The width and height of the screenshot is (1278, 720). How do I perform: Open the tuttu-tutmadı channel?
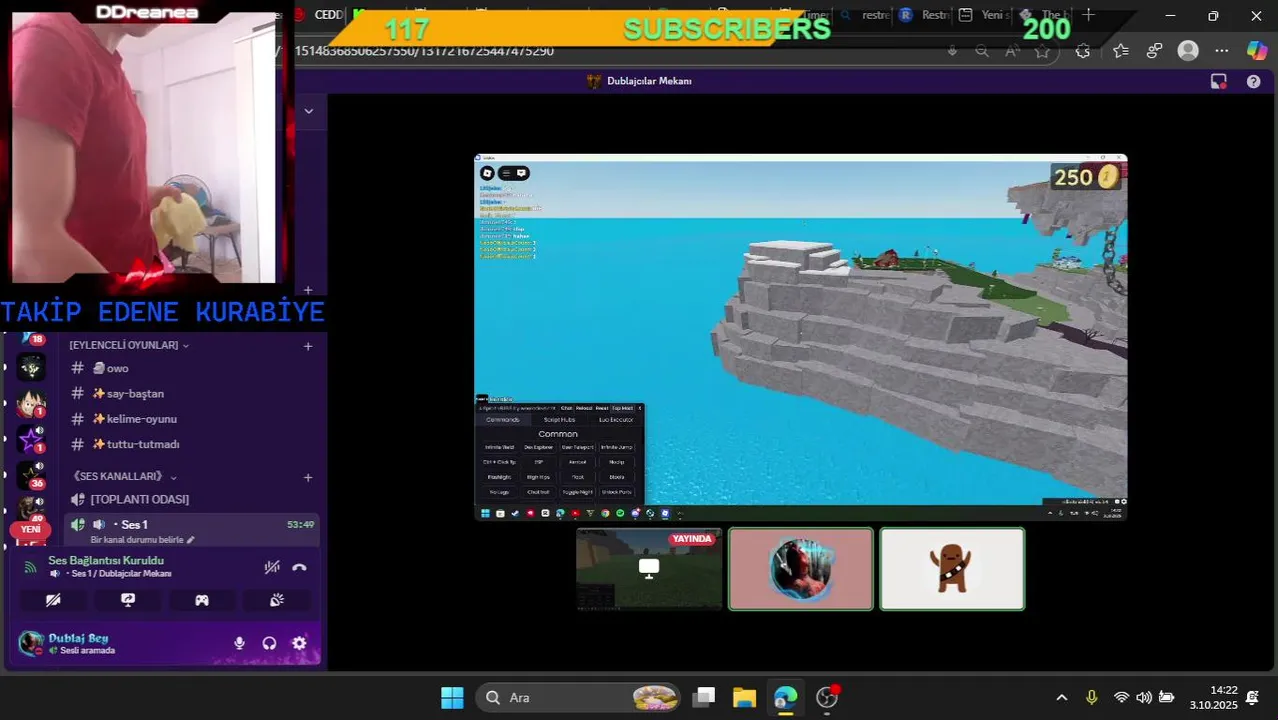point(192,444)
